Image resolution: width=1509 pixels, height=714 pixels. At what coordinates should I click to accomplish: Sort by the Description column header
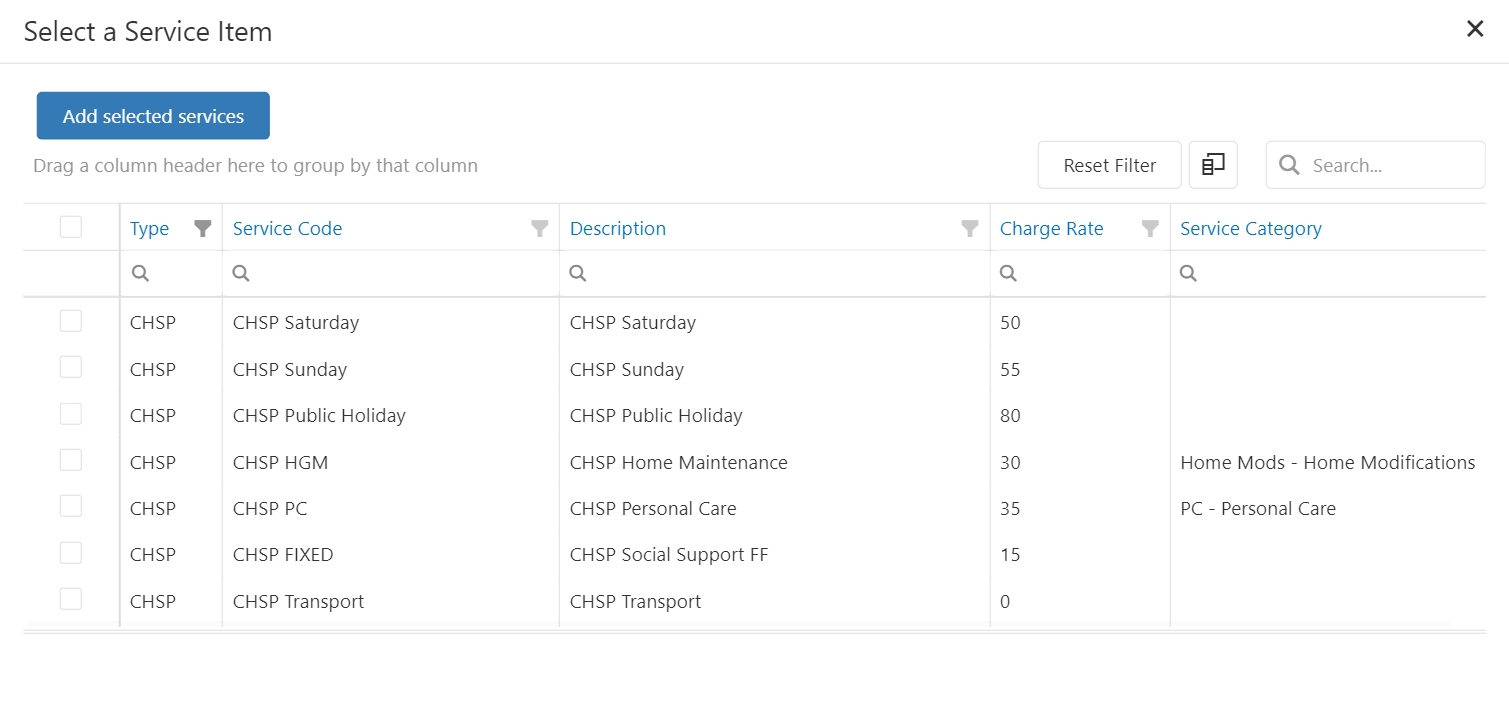pyautogui.click(x=618, y=229)
